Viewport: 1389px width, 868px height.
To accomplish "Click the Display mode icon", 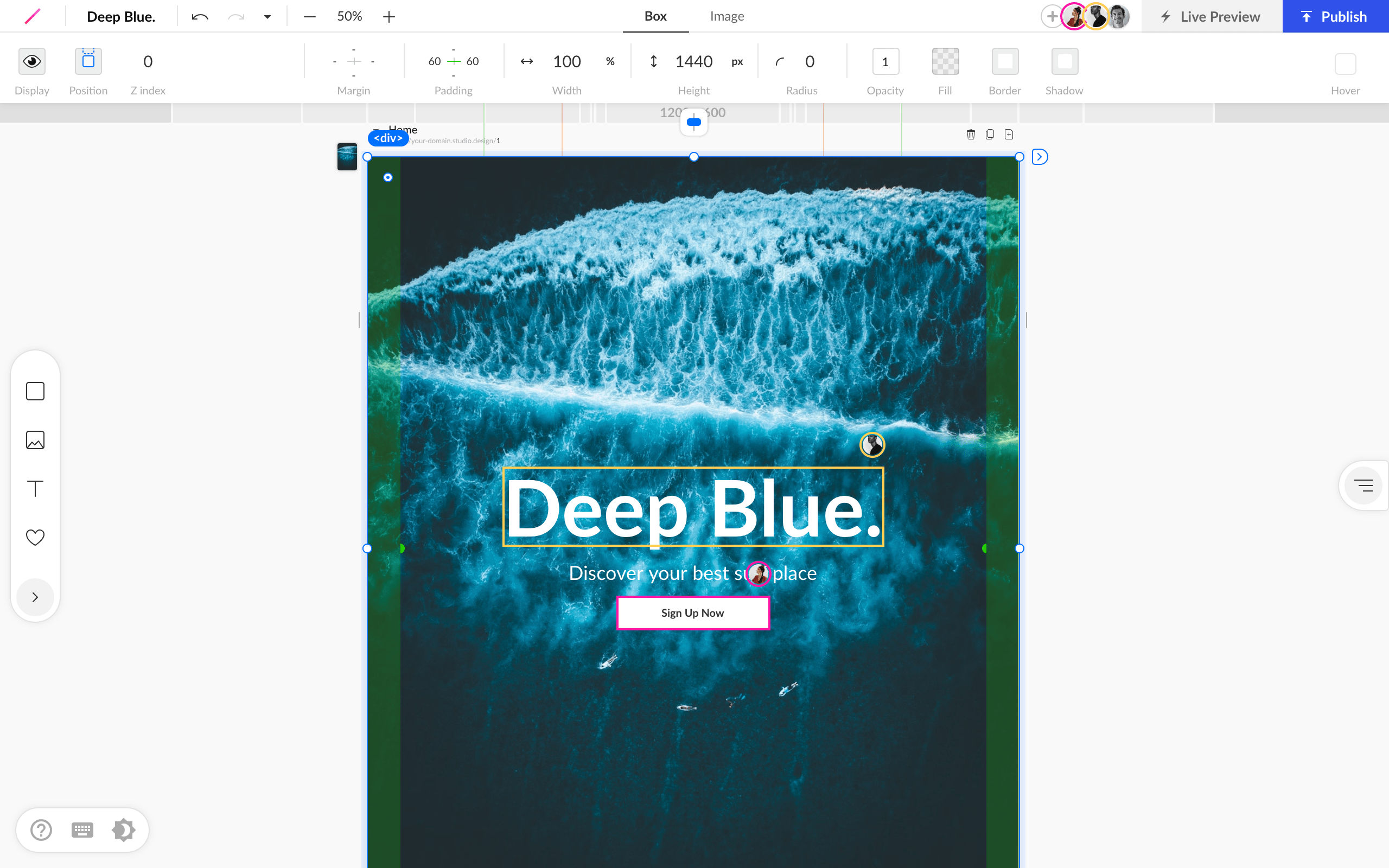I will point(32,61).
